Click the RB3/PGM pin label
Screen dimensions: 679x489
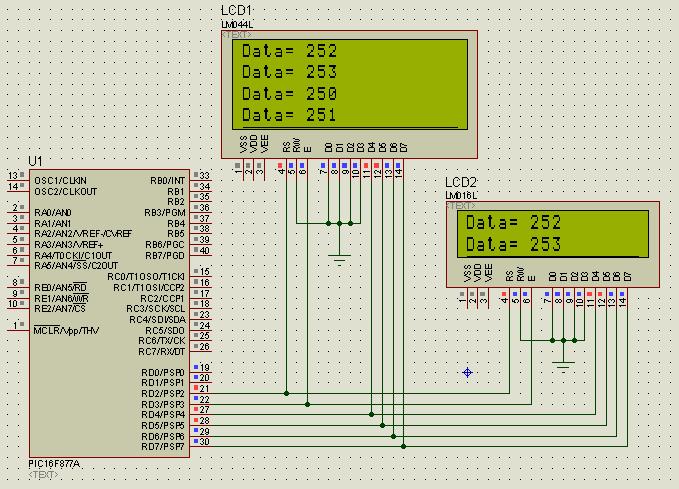165,213
